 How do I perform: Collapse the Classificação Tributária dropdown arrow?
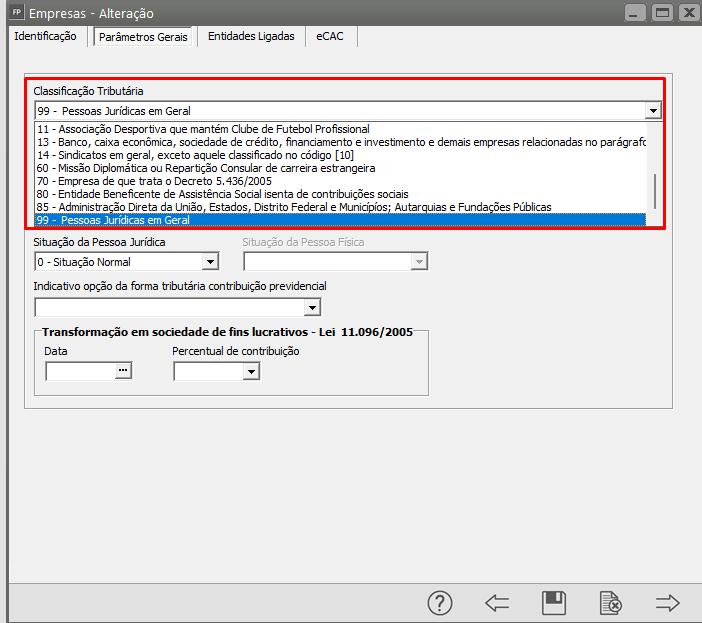click(653, 111)
